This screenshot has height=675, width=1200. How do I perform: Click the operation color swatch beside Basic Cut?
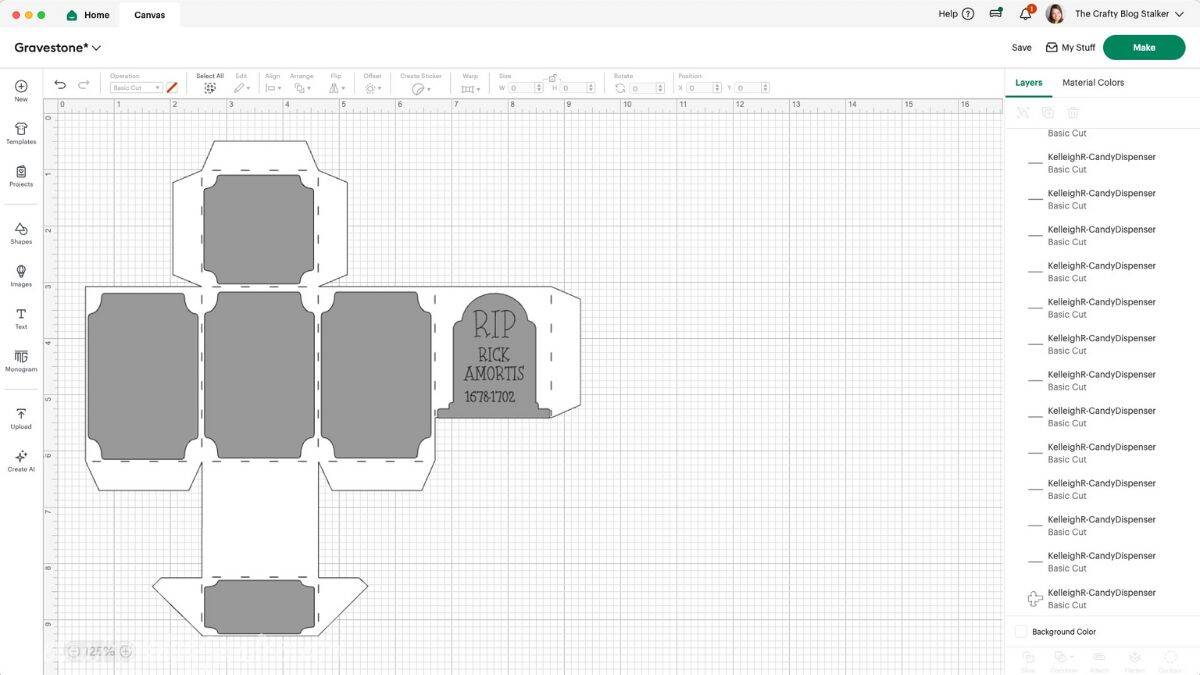(x=172, y=88)
